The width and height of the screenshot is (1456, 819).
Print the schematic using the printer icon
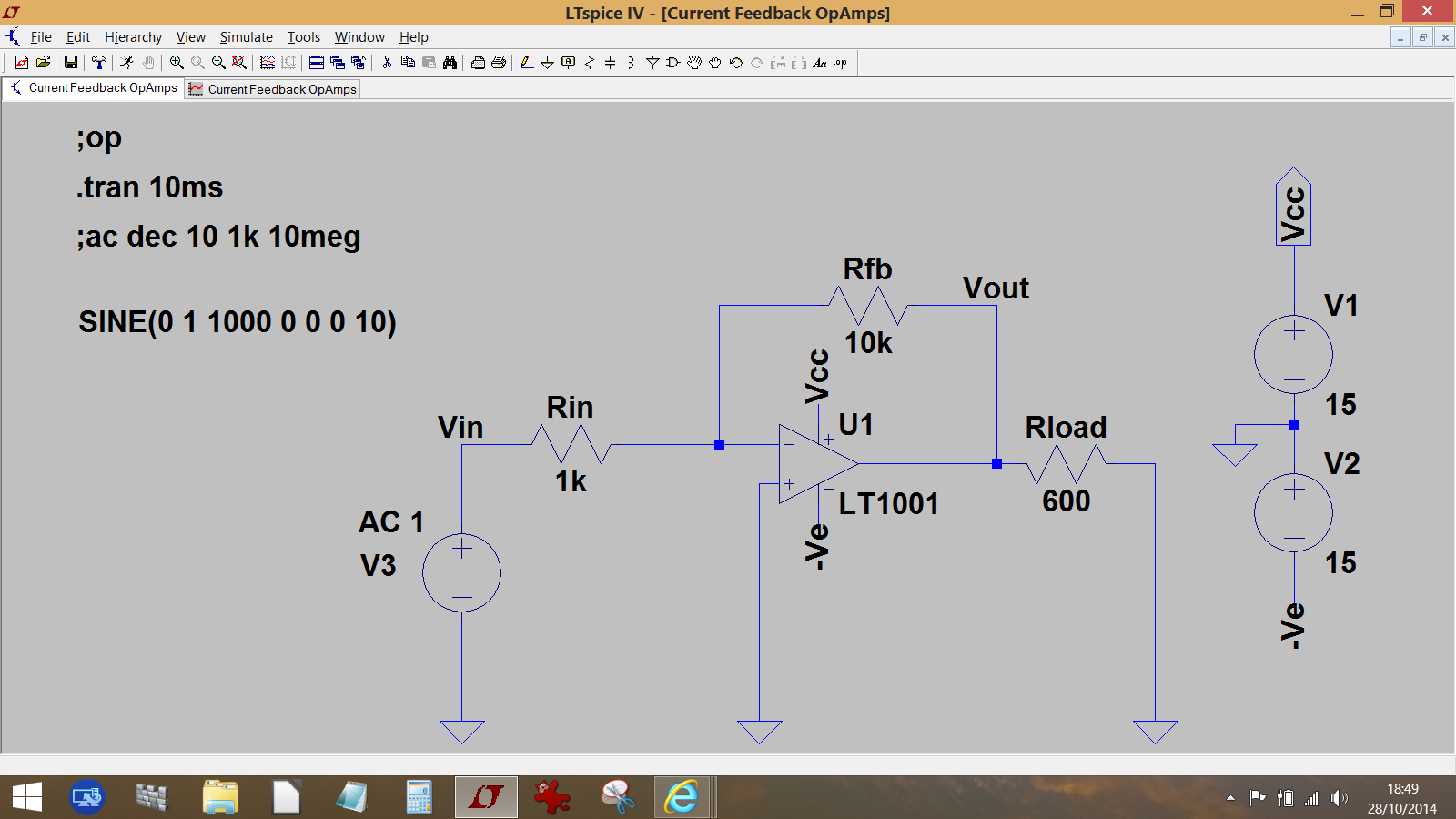(499, 63)
